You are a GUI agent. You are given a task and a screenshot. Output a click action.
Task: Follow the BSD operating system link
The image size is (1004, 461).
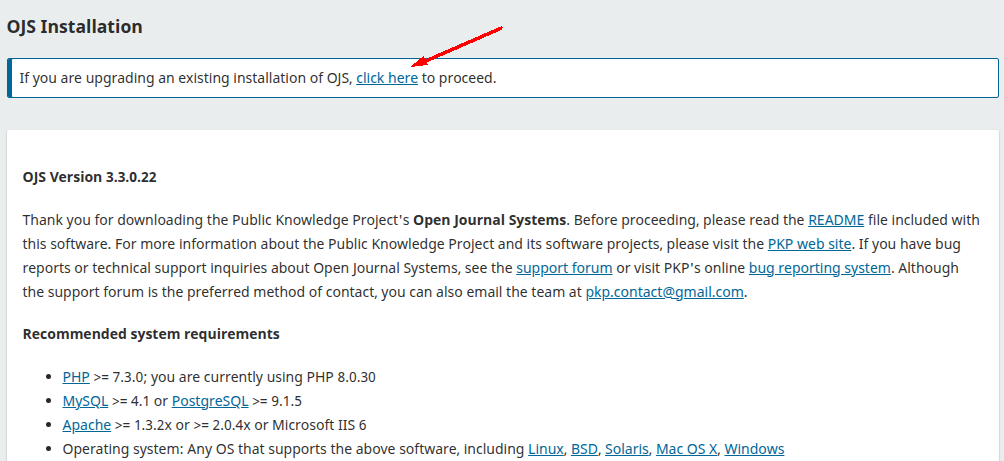(585, 449)
